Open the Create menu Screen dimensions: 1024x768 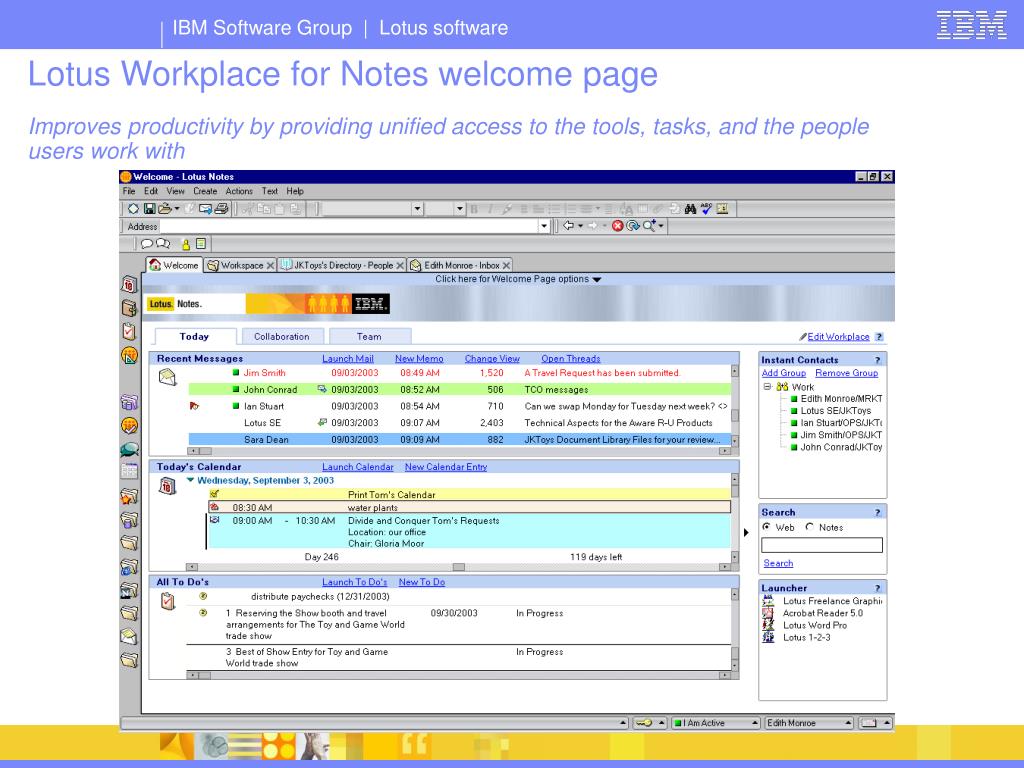[x=205, y=191]
